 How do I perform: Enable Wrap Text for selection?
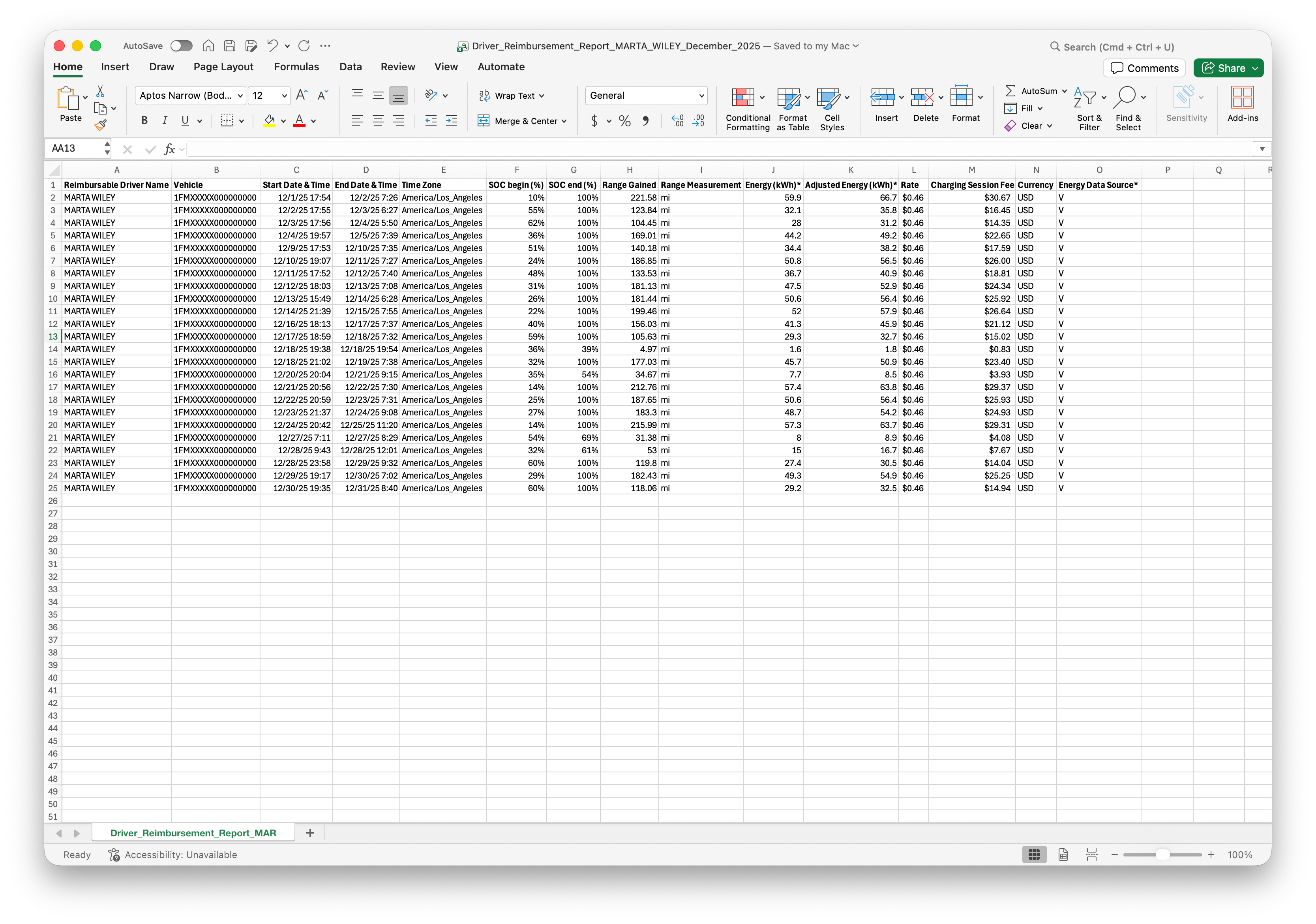coord(511,95)
